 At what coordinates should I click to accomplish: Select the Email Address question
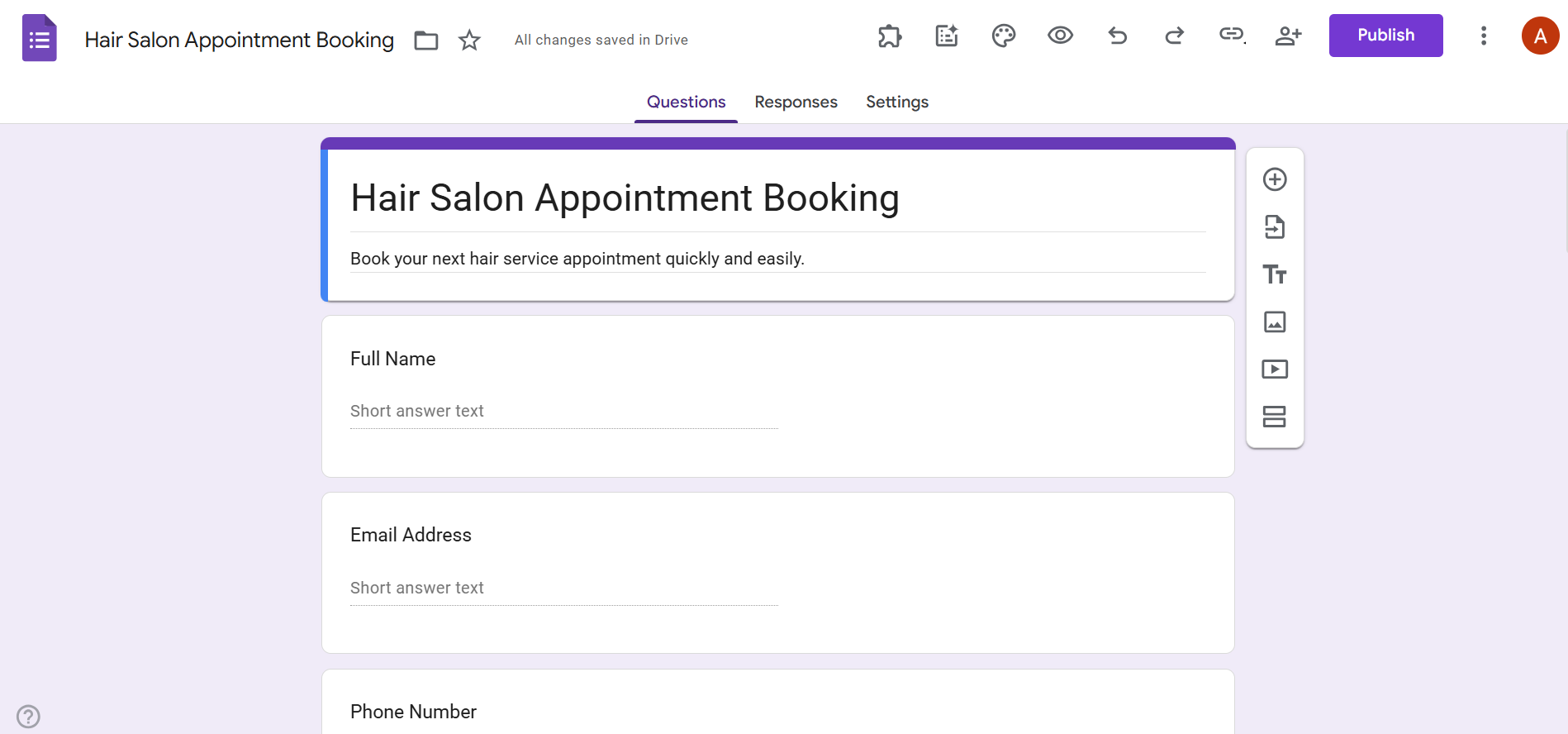pyautogui.click(x=777, y=573)
